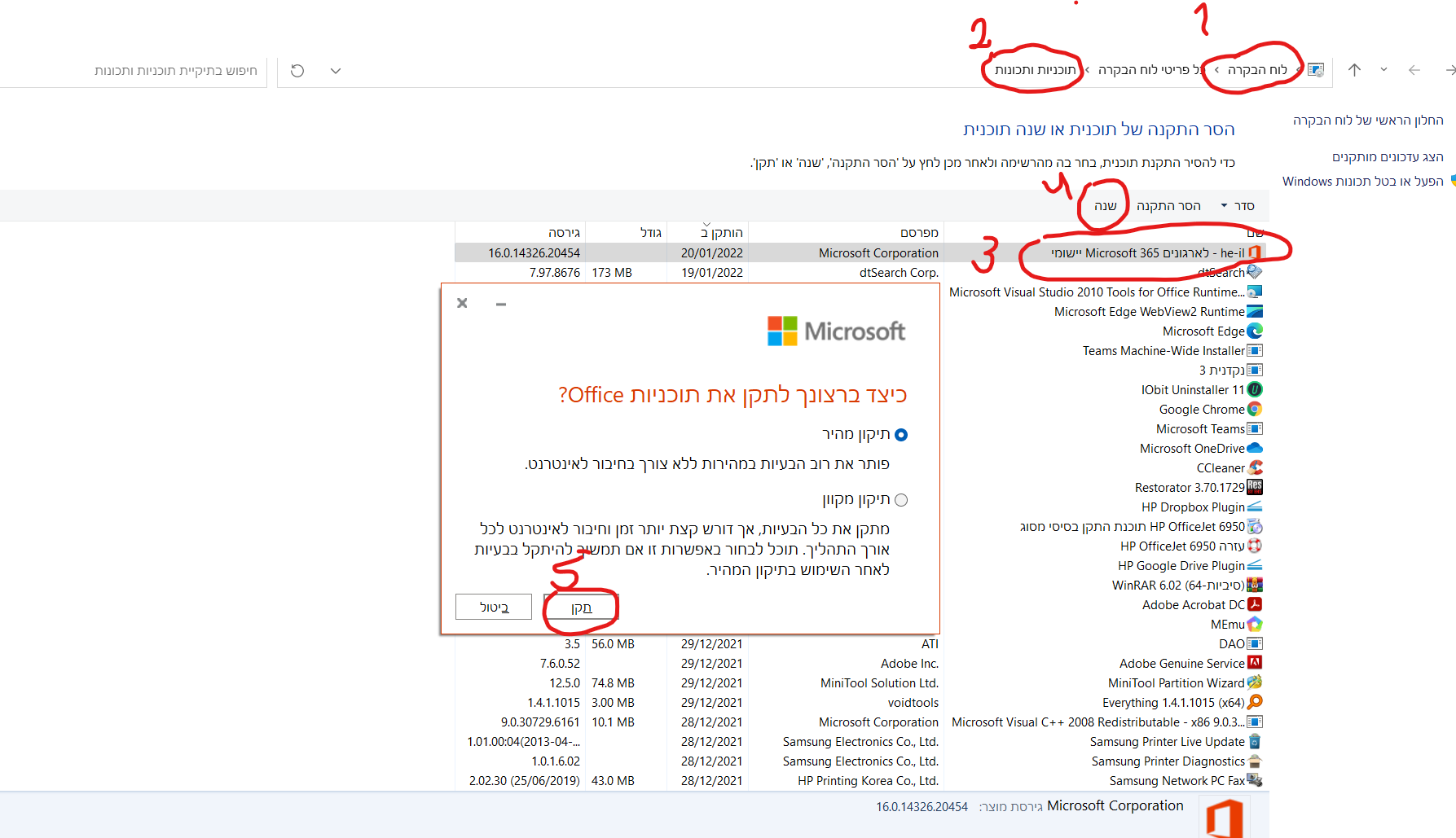Viewport: 1456px width, 838px height.
Task: Select the Microsoft Teams program name
Action: [x=1200, y=429]
